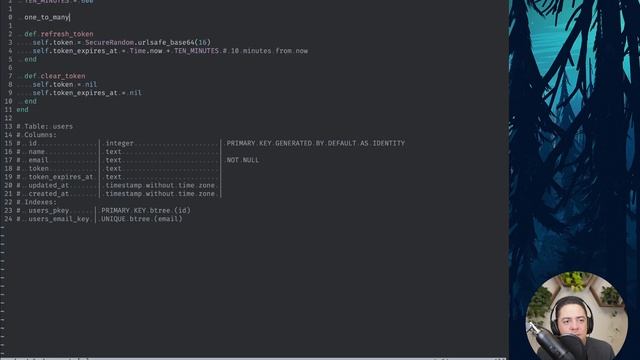Click Time.now in the expiry line
This screenshot has height=360, width=640.
tap(146, 51)
